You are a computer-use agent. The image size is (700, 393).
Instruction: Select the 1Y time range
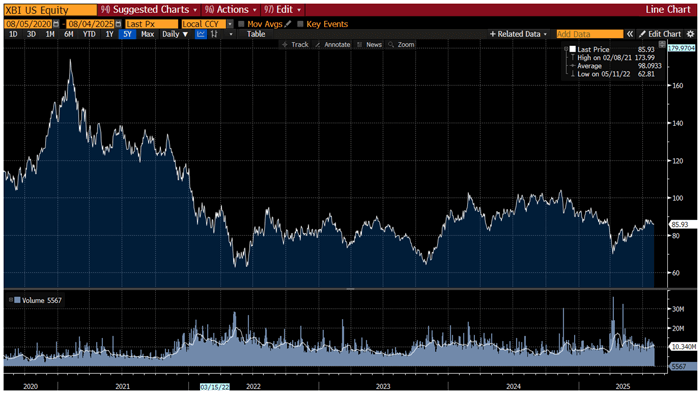point(109,34)
